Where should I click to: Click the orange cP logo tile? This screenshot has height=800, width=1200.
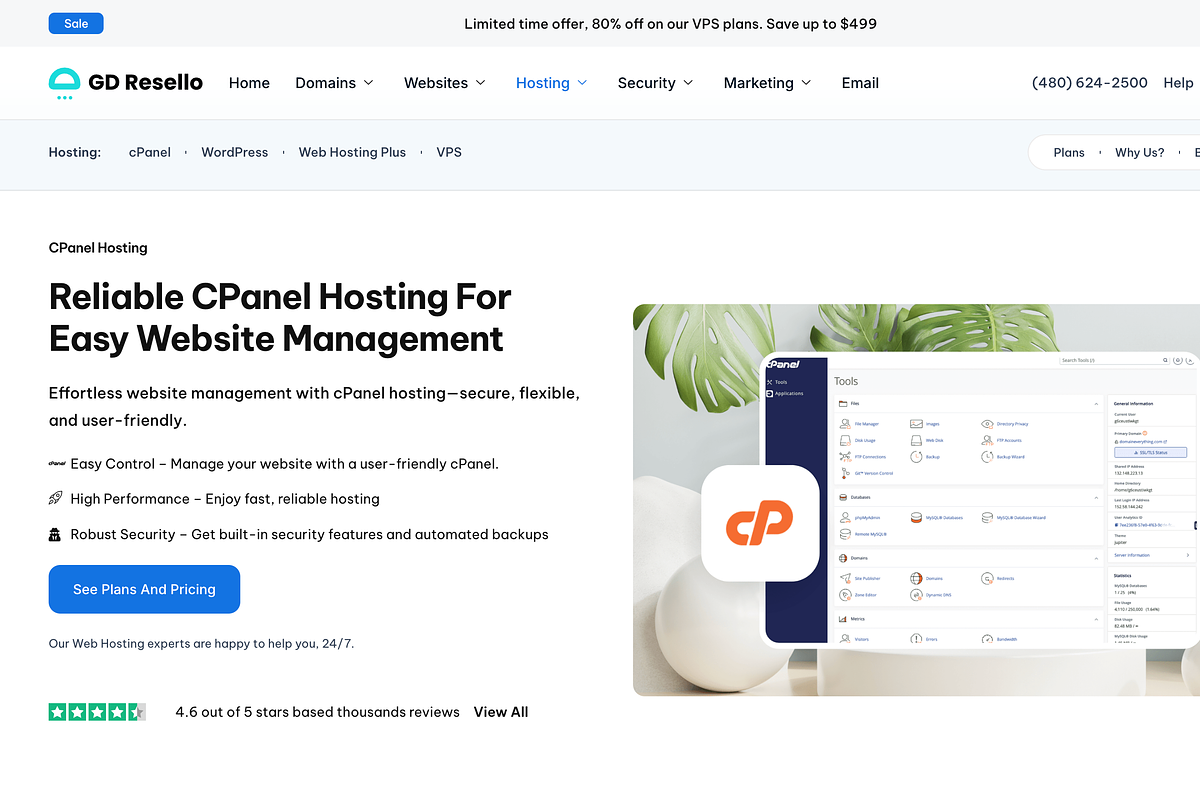[760, 523]
